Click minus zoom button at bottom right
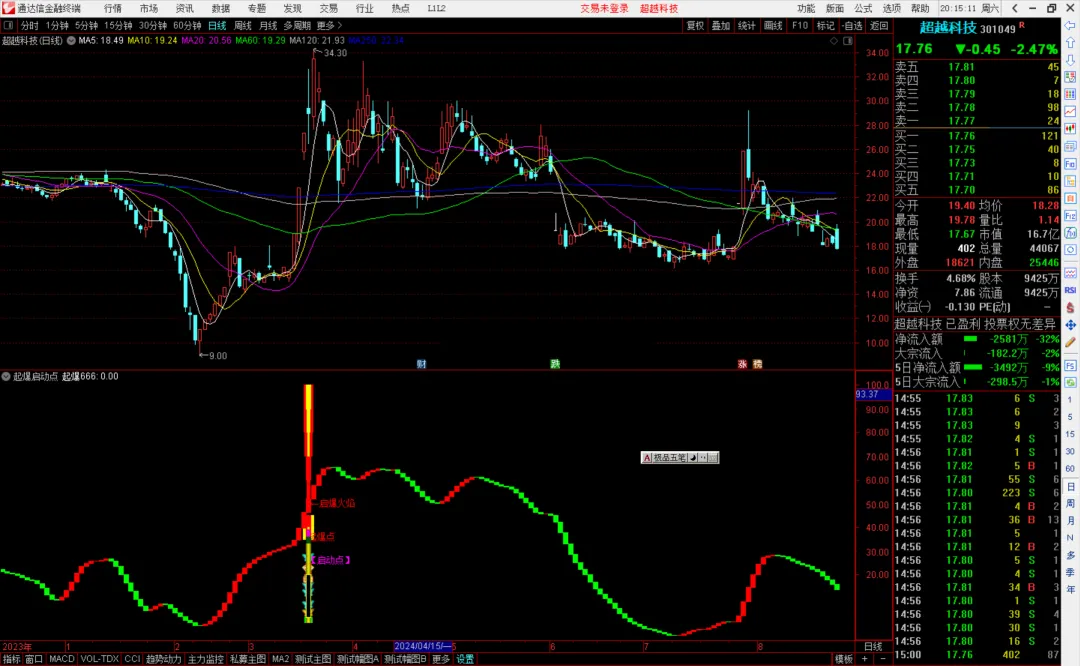Viewport: 1080px width, 666px height. click(x=883, y=659)
